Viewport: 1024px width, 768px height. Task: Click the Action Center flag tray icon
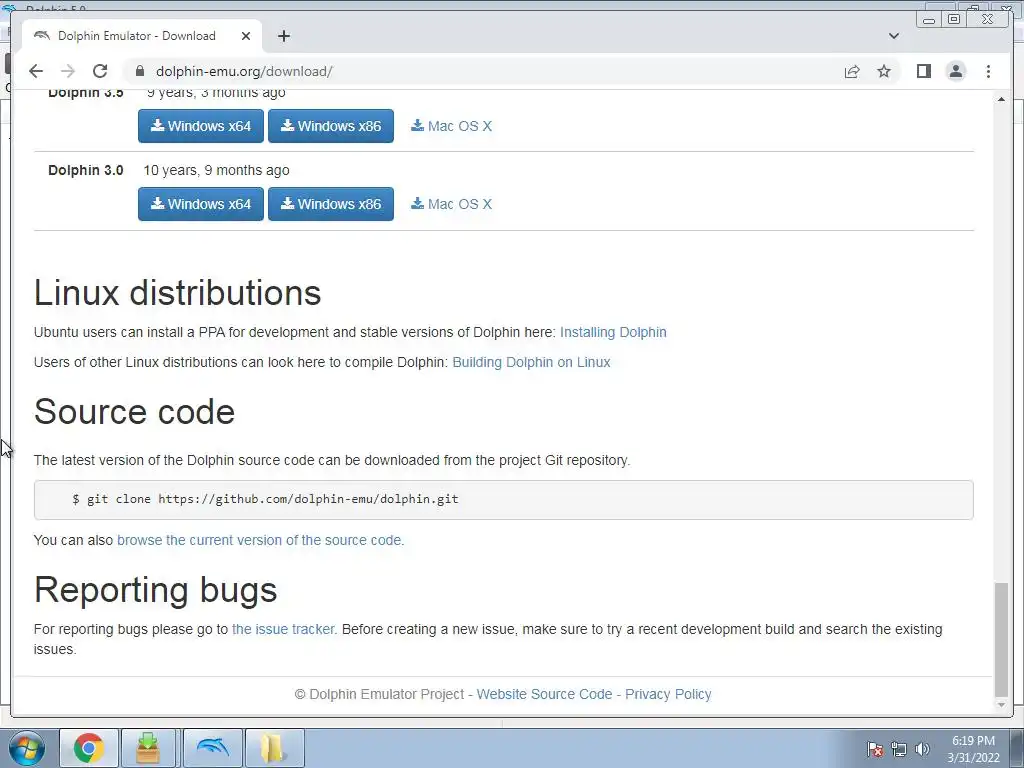pos(875,749)
